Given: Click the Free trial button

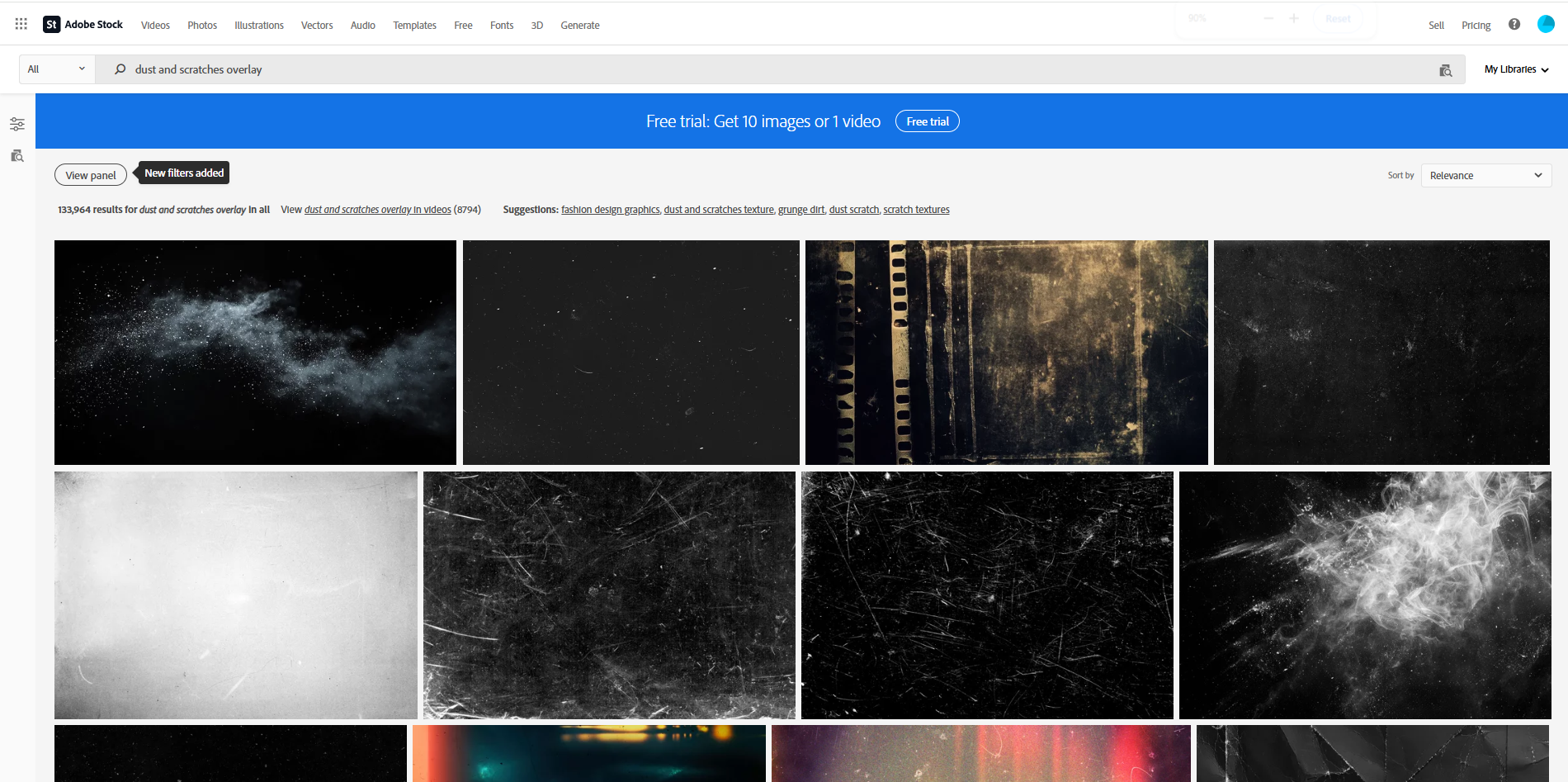Looking at the screenshot, I should click(927, 121).
